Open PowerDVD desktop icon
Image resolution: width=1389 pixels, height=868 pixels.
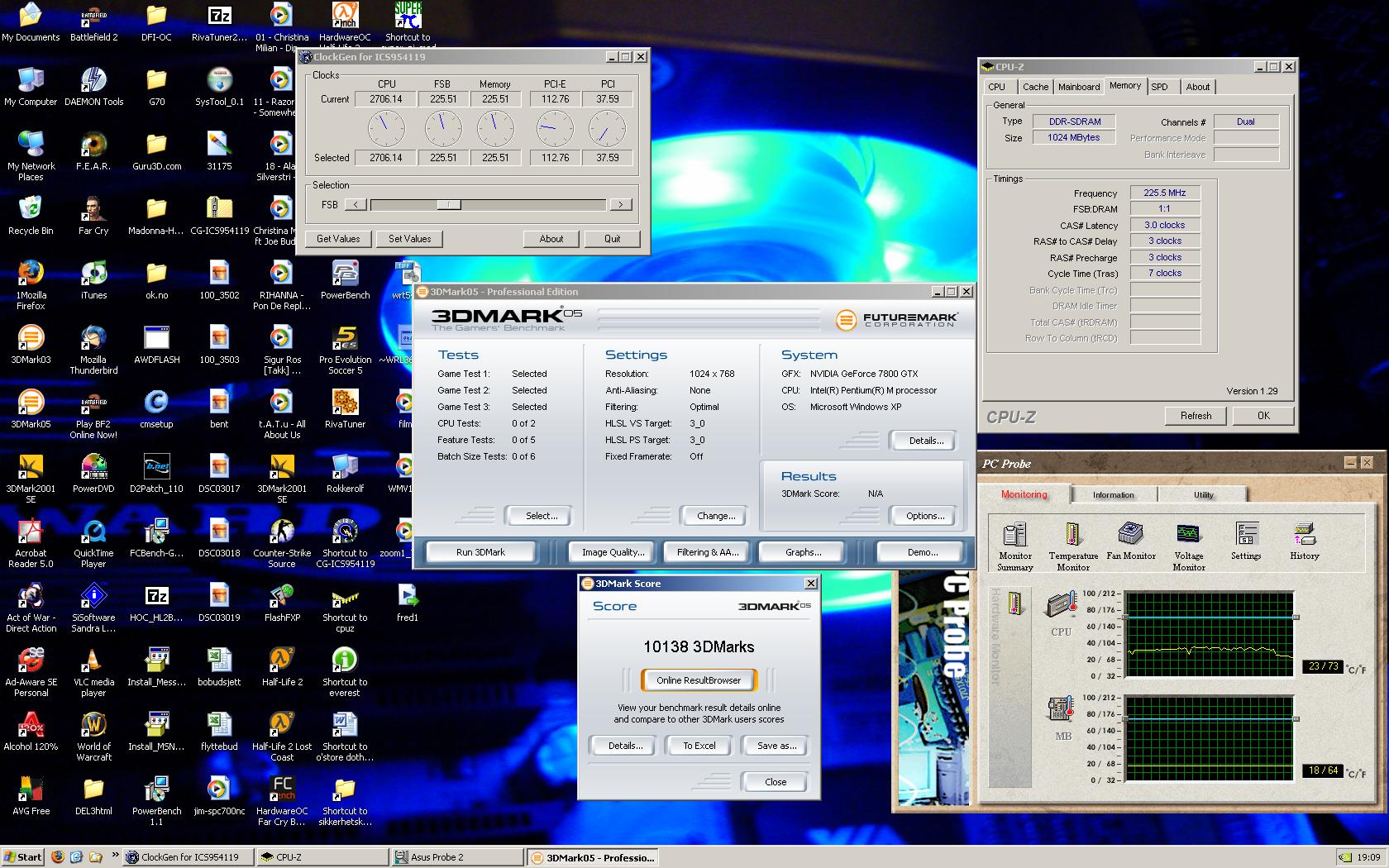pos(93,474)
